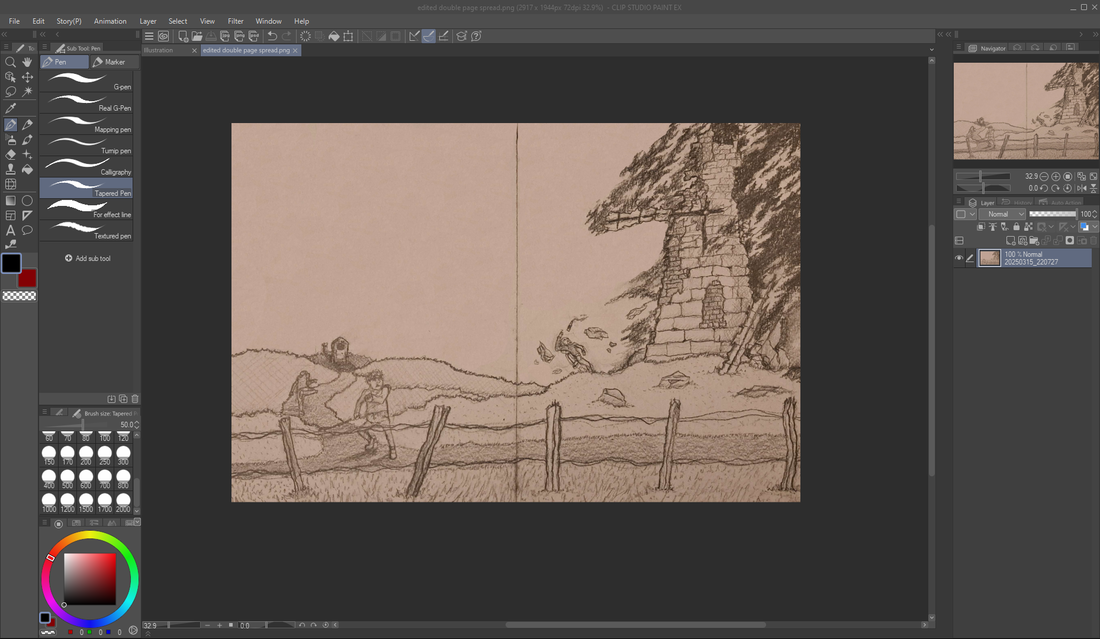Select the Auto select magic wand tool

27,92
